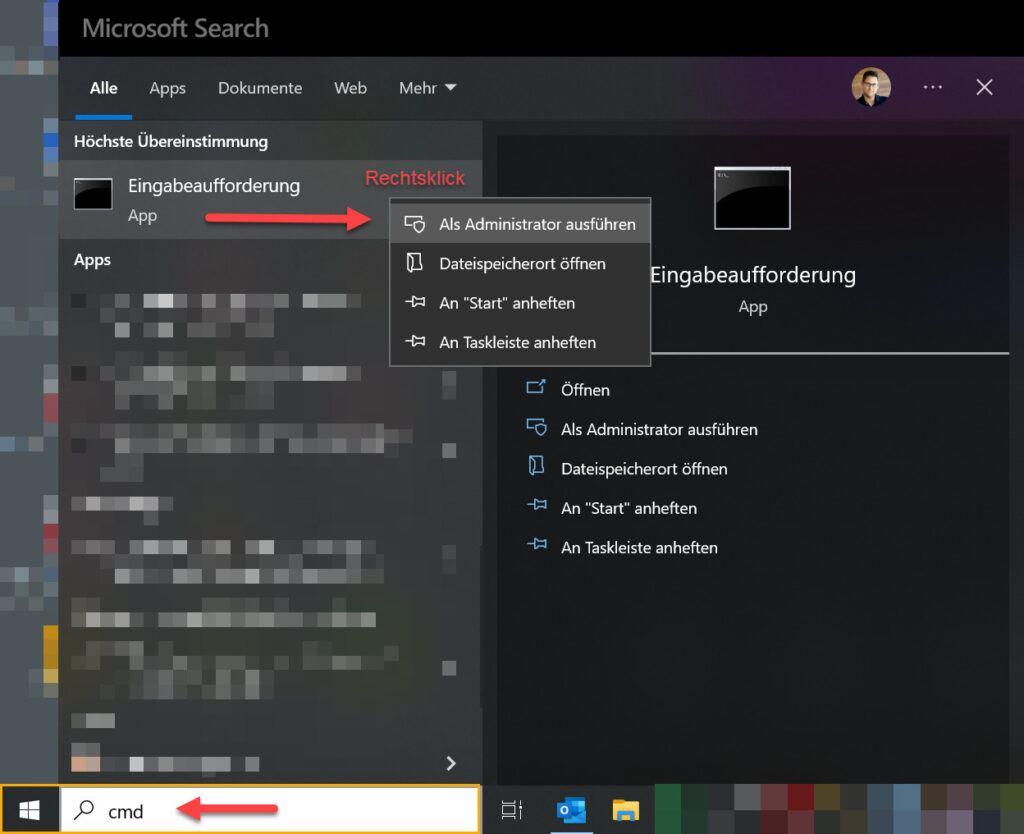Open the Windows Start menu
This screenshot has width=1024, height=834.
(x=29, y=810)
